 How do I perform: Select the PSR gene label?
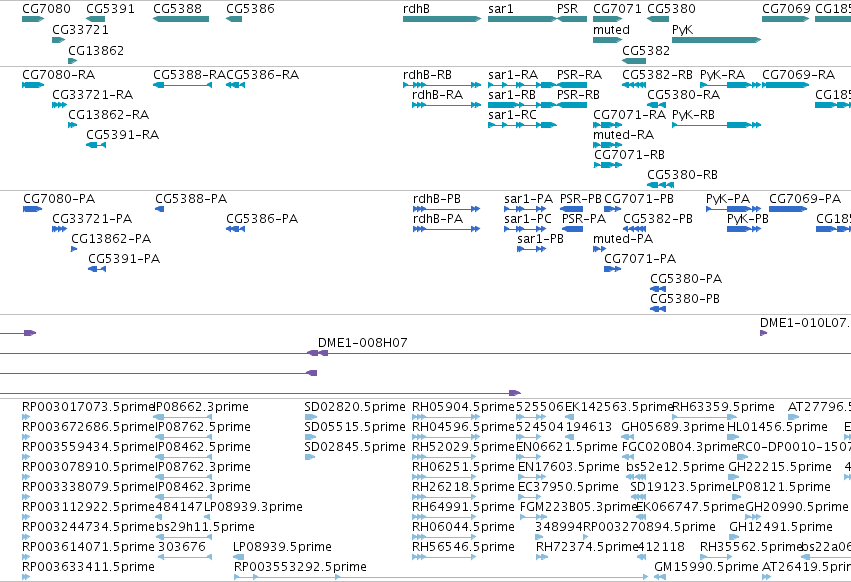click(x=567, y=9)
